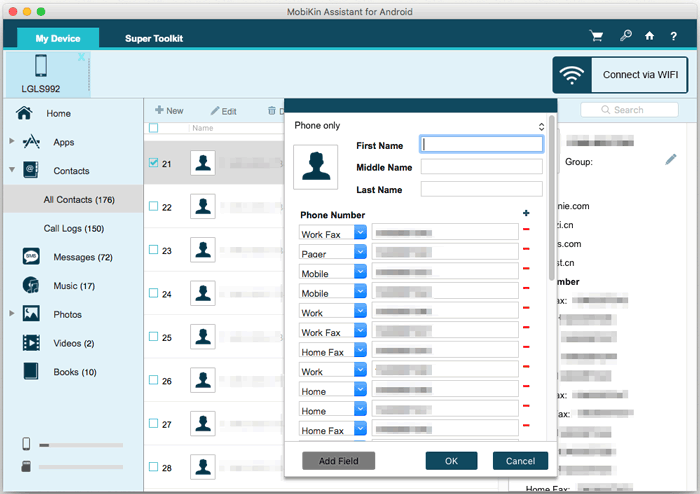Click the WiFi signal icon

[572, 75]
